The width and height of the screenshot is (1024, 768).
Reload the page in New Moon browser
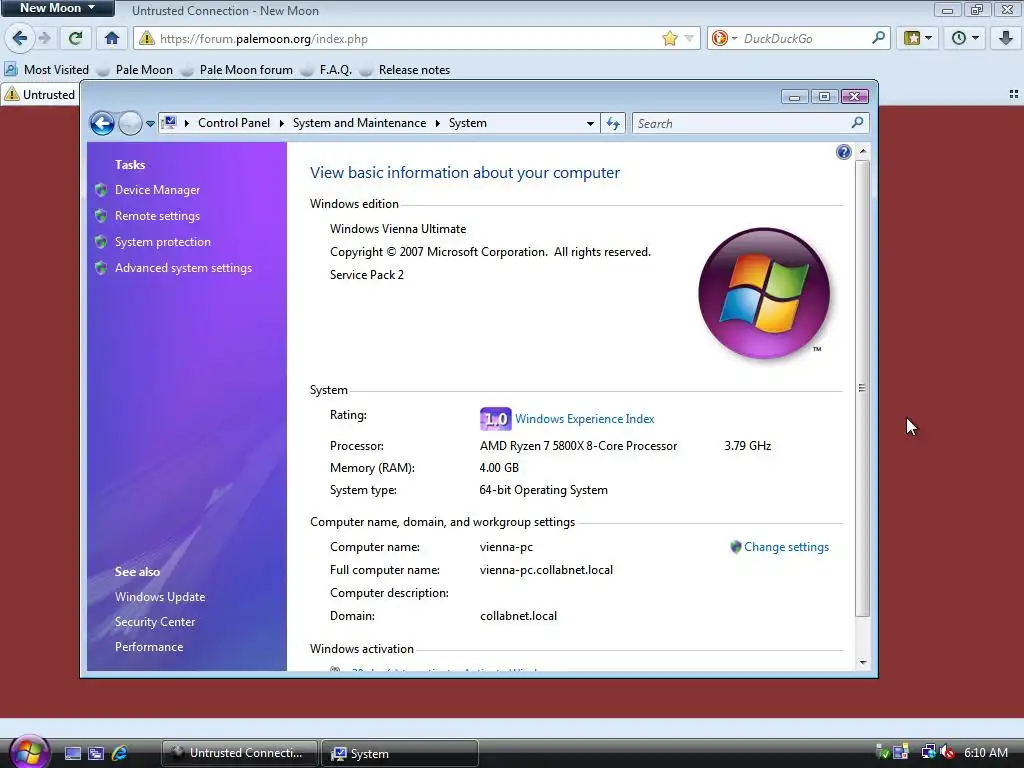point(76,39)
